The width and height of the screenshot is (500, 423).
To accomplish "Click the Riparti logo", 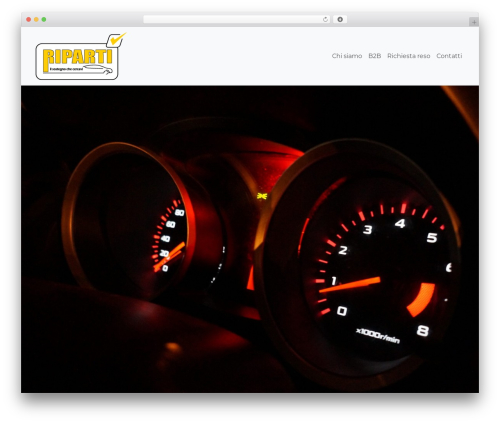I will pos(81,56).
